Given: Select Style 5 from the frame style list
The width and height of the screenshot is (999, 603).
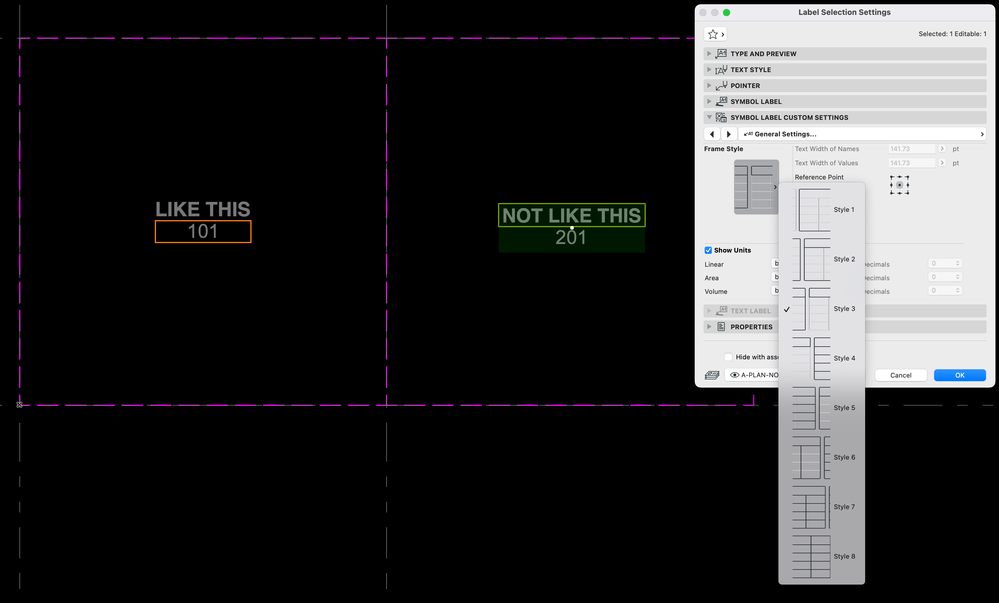Looking at the screenshot, I should [812, 407].
